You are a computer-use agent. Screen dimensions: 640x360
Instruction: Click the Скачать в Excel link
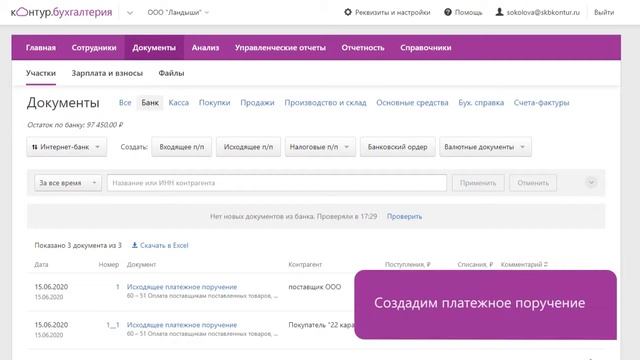pos(164,245)
